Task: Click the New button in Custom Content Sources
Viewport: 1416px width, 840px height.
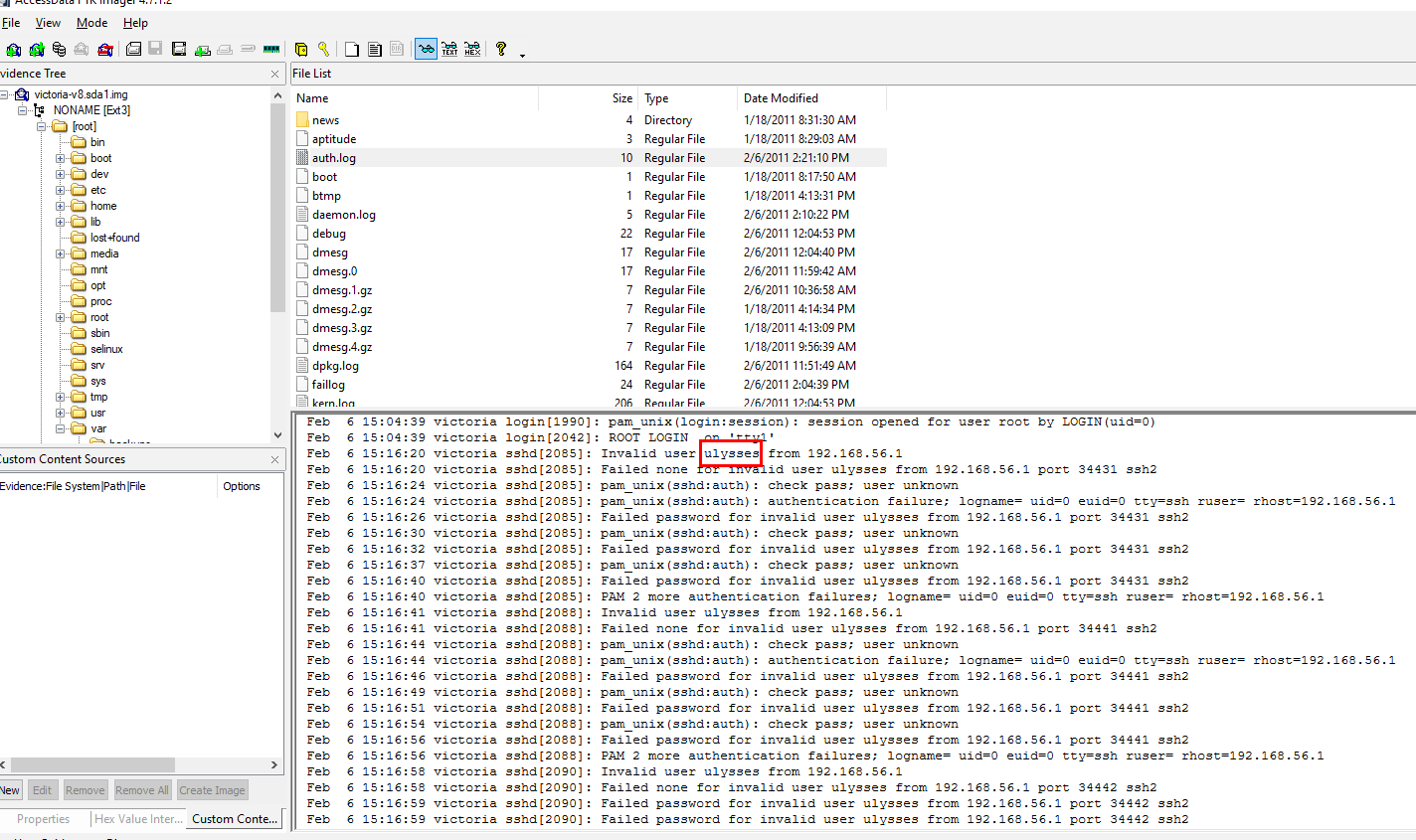Action: [x=10, y=790]
